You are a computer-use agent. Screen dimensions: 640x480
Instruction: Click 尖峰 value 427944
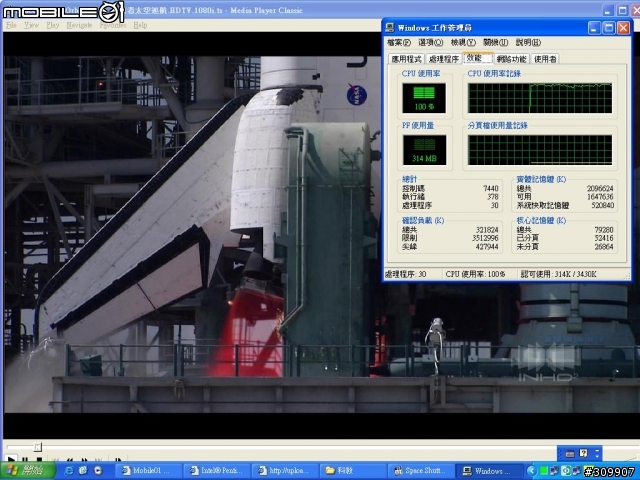(487, 247)
